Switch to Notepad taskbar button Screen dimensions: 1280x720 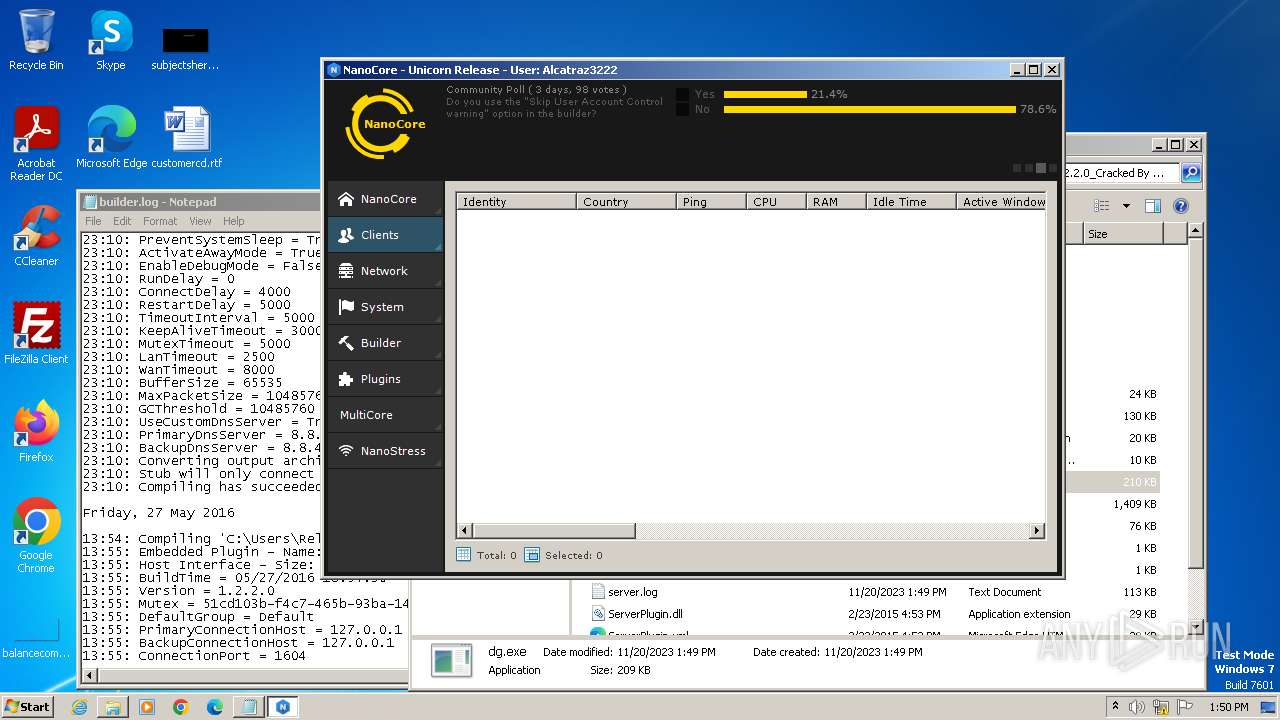[249, 707]
